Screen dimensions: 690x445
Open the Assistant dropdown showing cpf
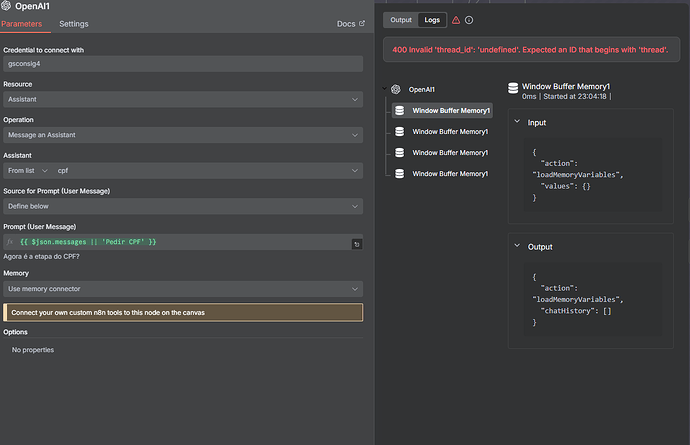208,171
